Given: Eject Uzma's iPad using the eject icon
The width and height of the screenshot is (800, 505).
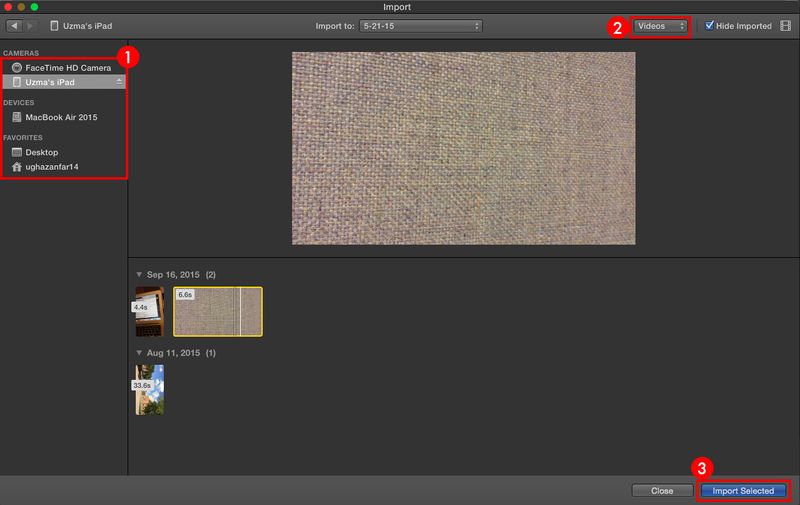Looking at the screenshot, I should pyautogui.click(x=119, y=82).
